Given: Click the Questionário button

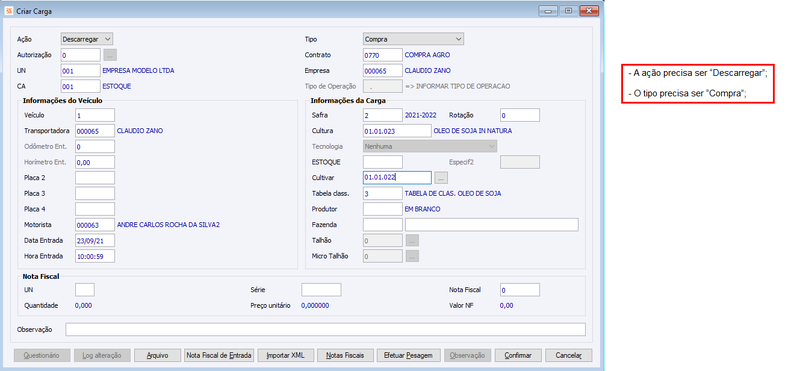Looking at the screenshot, I should point(41,355).
